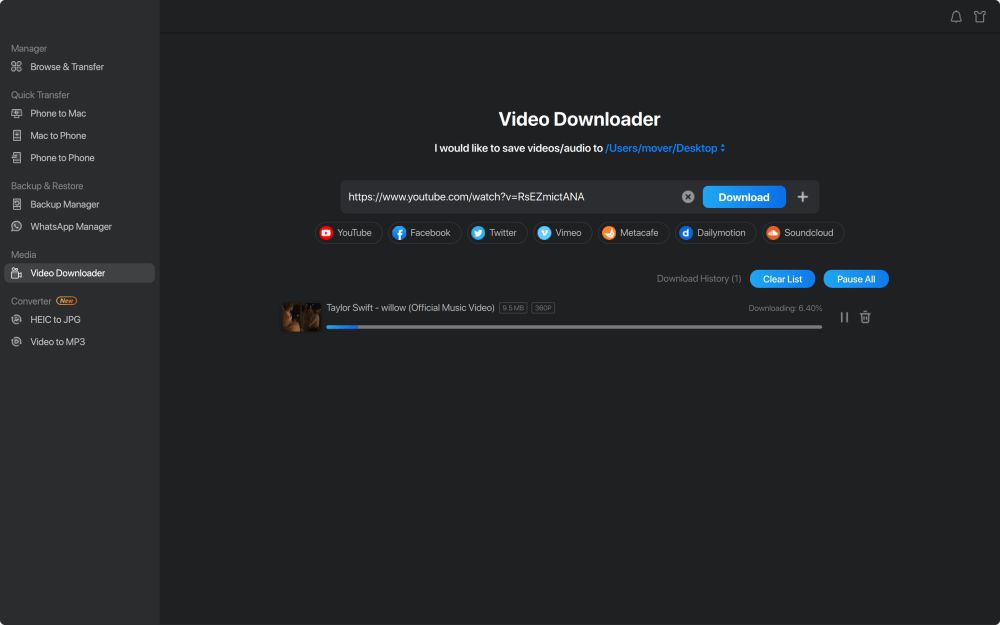Screen dimensions: 1000x625
Task: Click the Metacafe logo icon
Action: (x=609, y=233)
